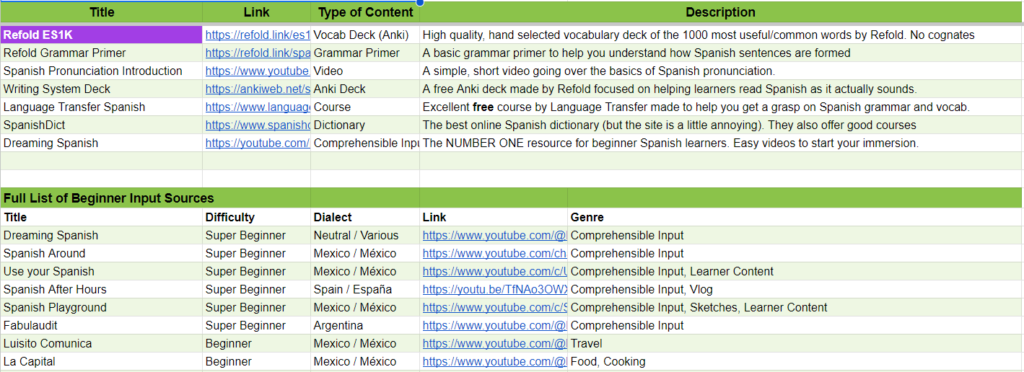Select the Beginner difficulty for La Capital
Image resolution: width=1024 pixels, height=372 pixels.
pos(257,361)
